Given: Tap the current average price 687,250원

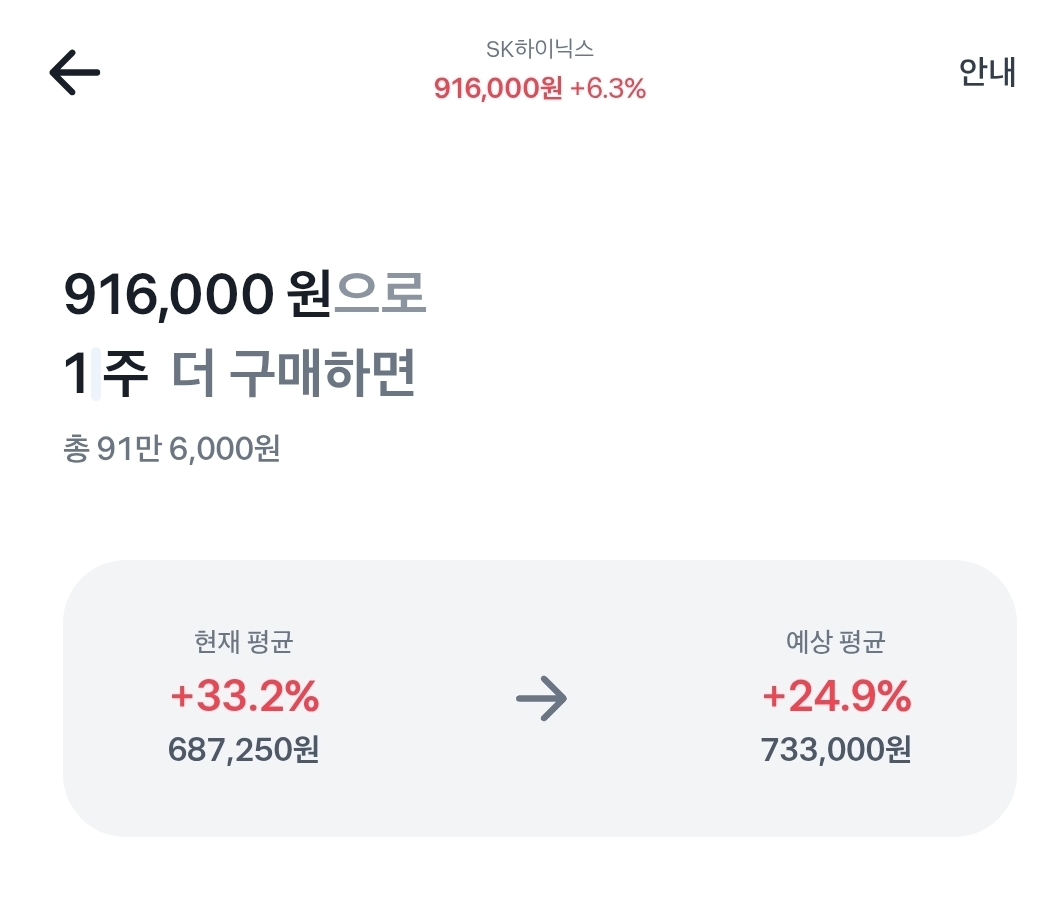Looking at the screenshot, I should point(244,749).
